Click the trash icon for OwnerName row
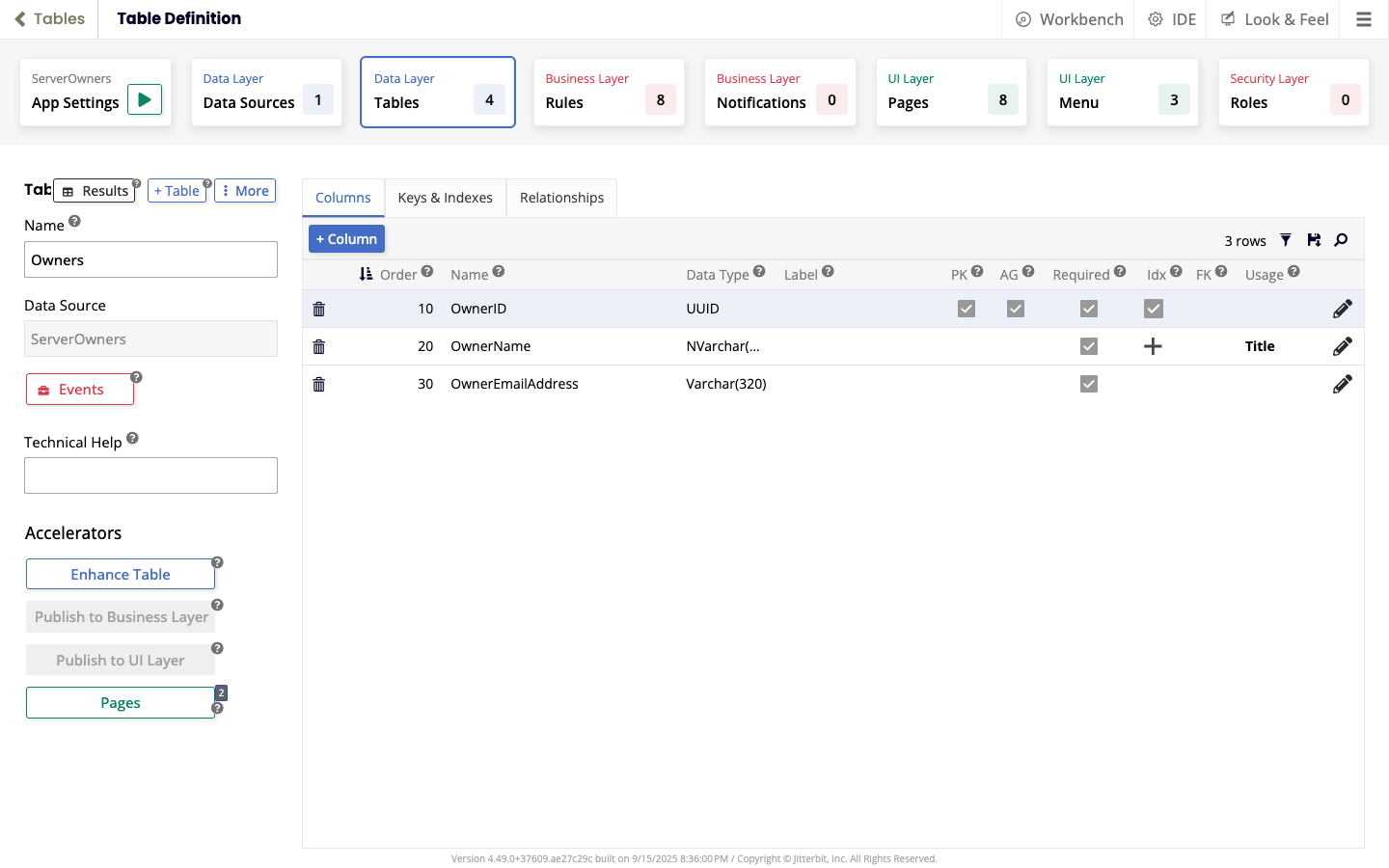This screenshot has height=868, width=1389. click(319, 346)
